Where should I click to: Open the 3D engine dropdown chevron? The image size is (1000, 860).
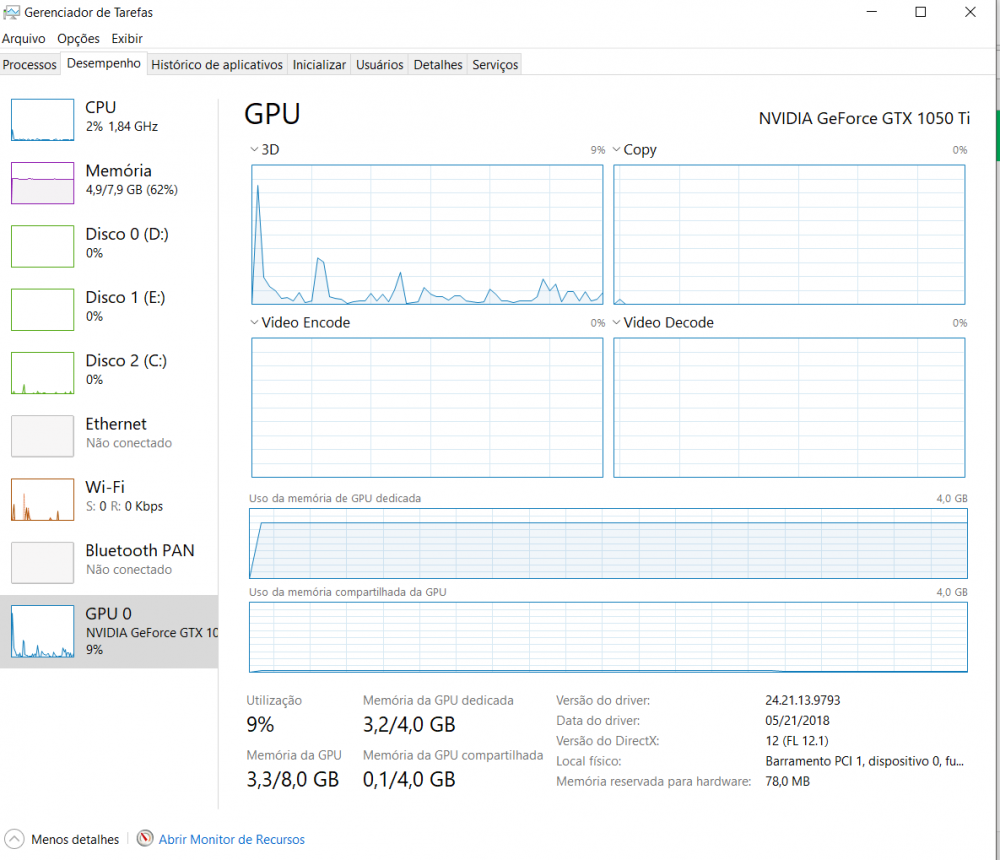click(254, 150)
